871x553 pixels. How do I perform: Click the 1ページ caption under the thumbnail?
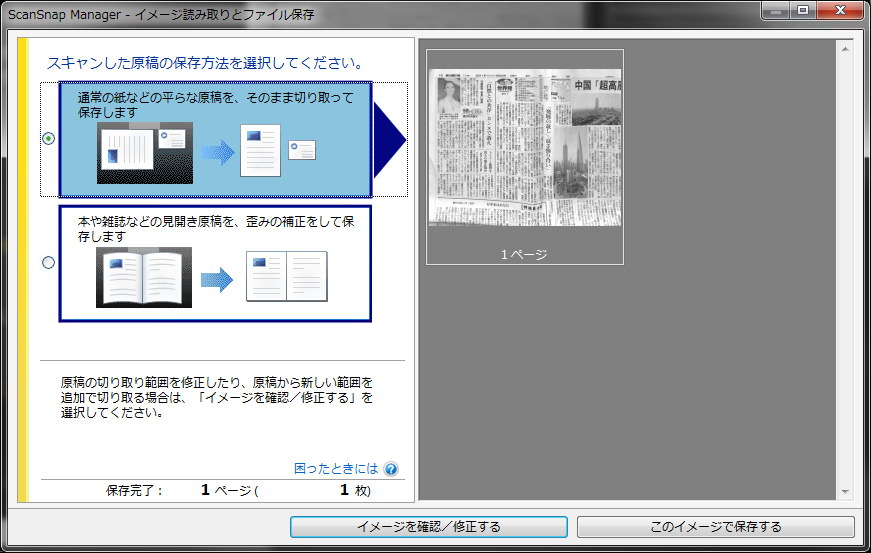coord(524,255)
